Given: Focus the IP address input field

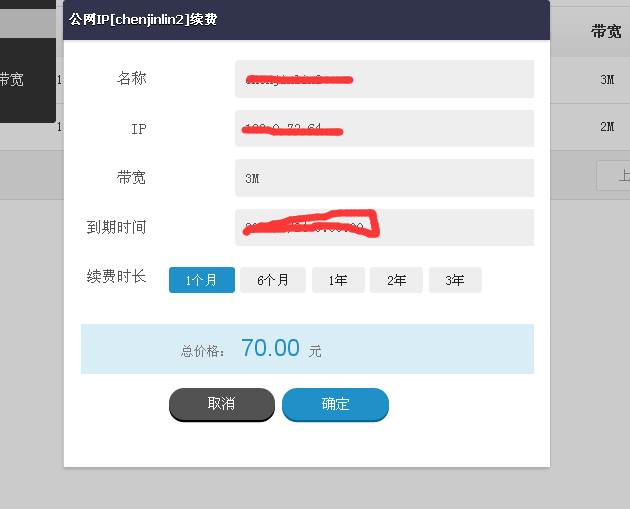Looking at the screenshot, I should tap(384, 129).
